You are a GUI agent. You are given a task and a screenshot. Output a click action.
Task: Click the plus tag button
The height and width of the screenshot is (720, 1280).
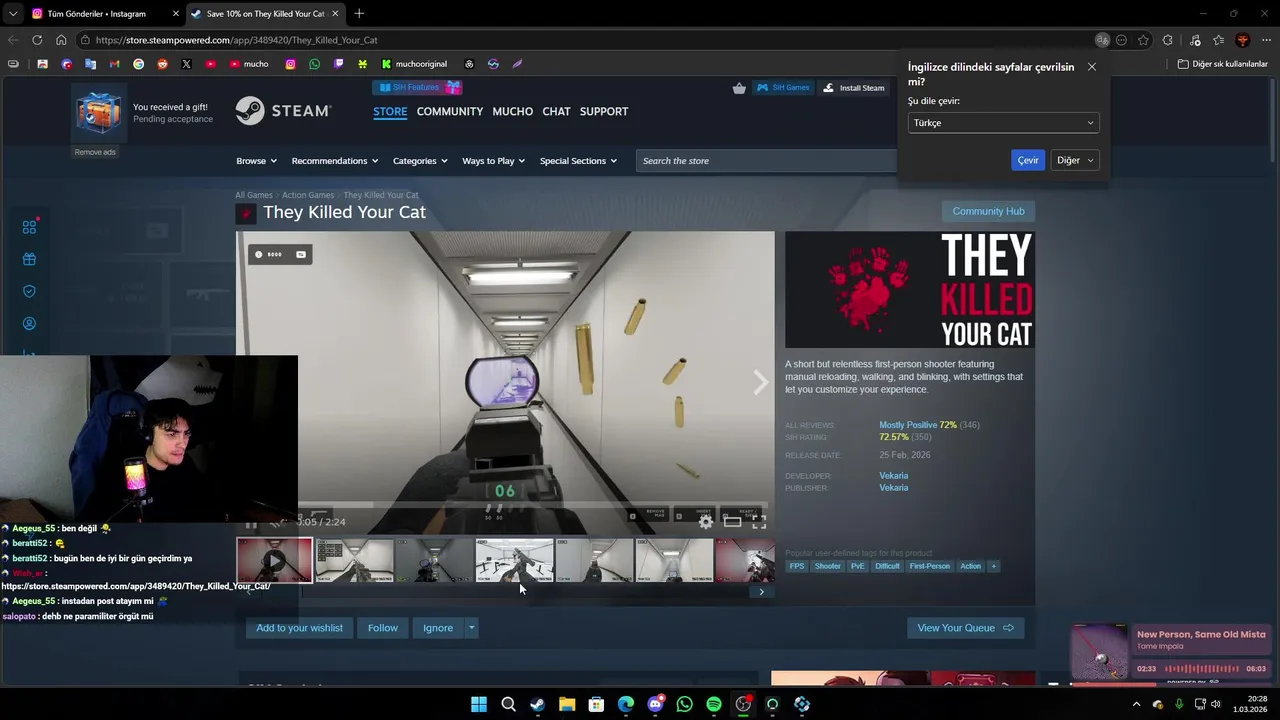(993, 566)
